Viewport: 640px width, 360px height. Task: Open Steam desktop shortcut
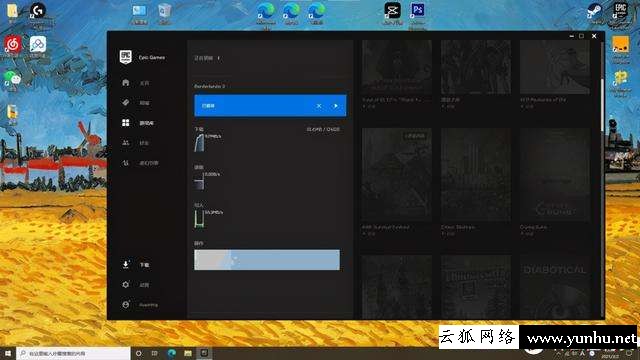(595, 12)
